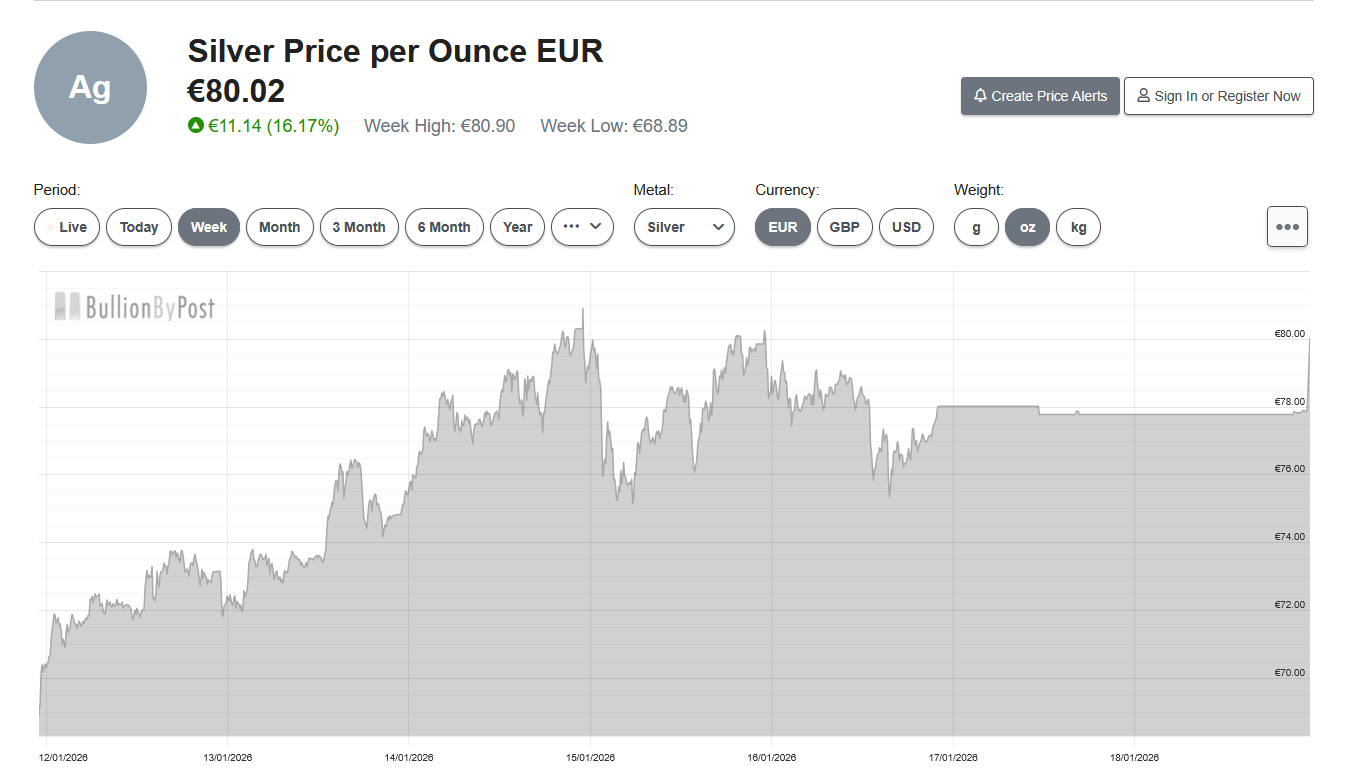Click the Ag silver symbol circle
This screenshot has height=771, width=1356.
pyautogui.click(x=90, y=88)
